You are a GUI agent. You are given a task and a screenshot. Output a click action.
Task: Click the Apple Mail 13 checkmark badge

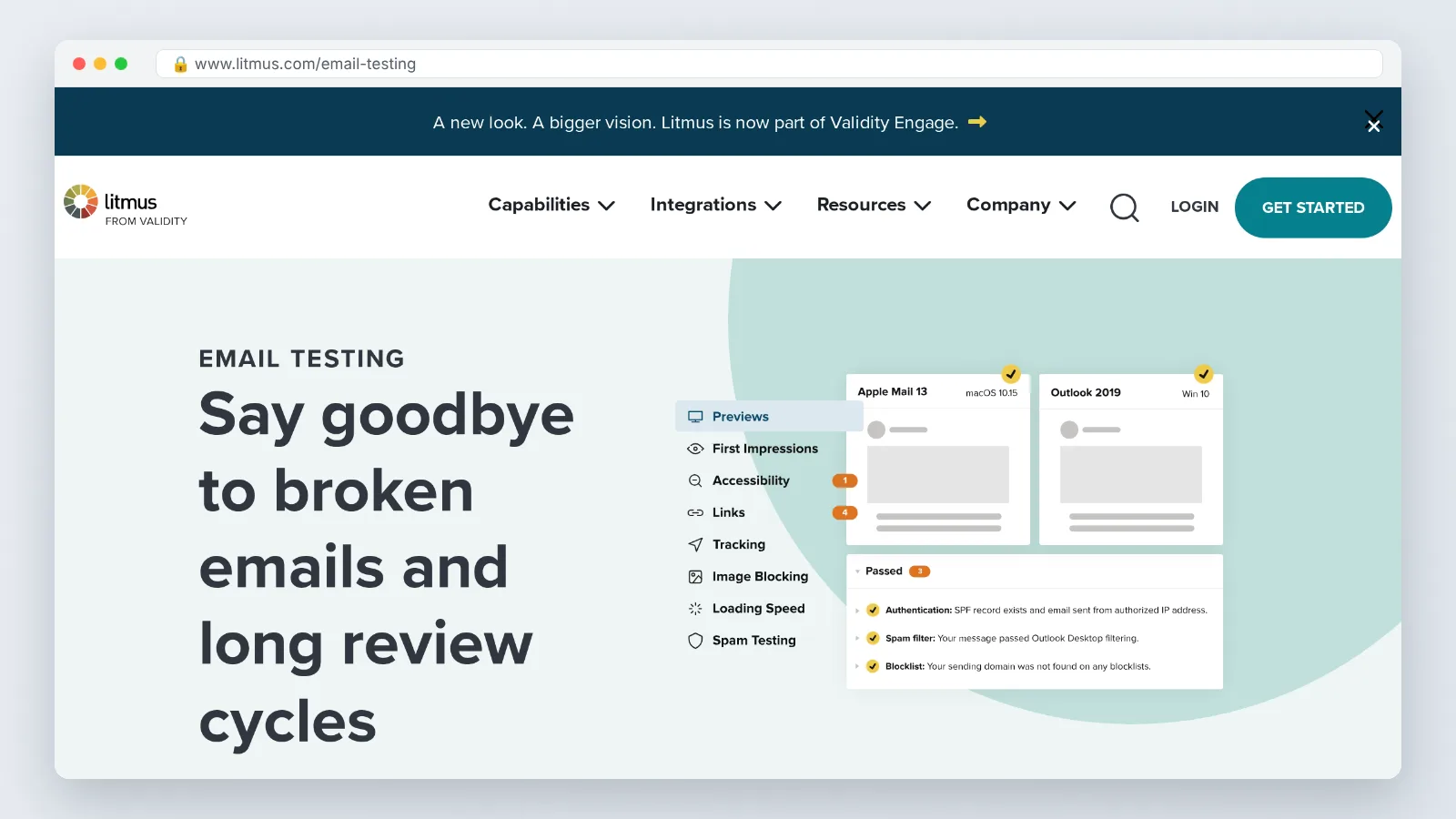(1010, 374)
